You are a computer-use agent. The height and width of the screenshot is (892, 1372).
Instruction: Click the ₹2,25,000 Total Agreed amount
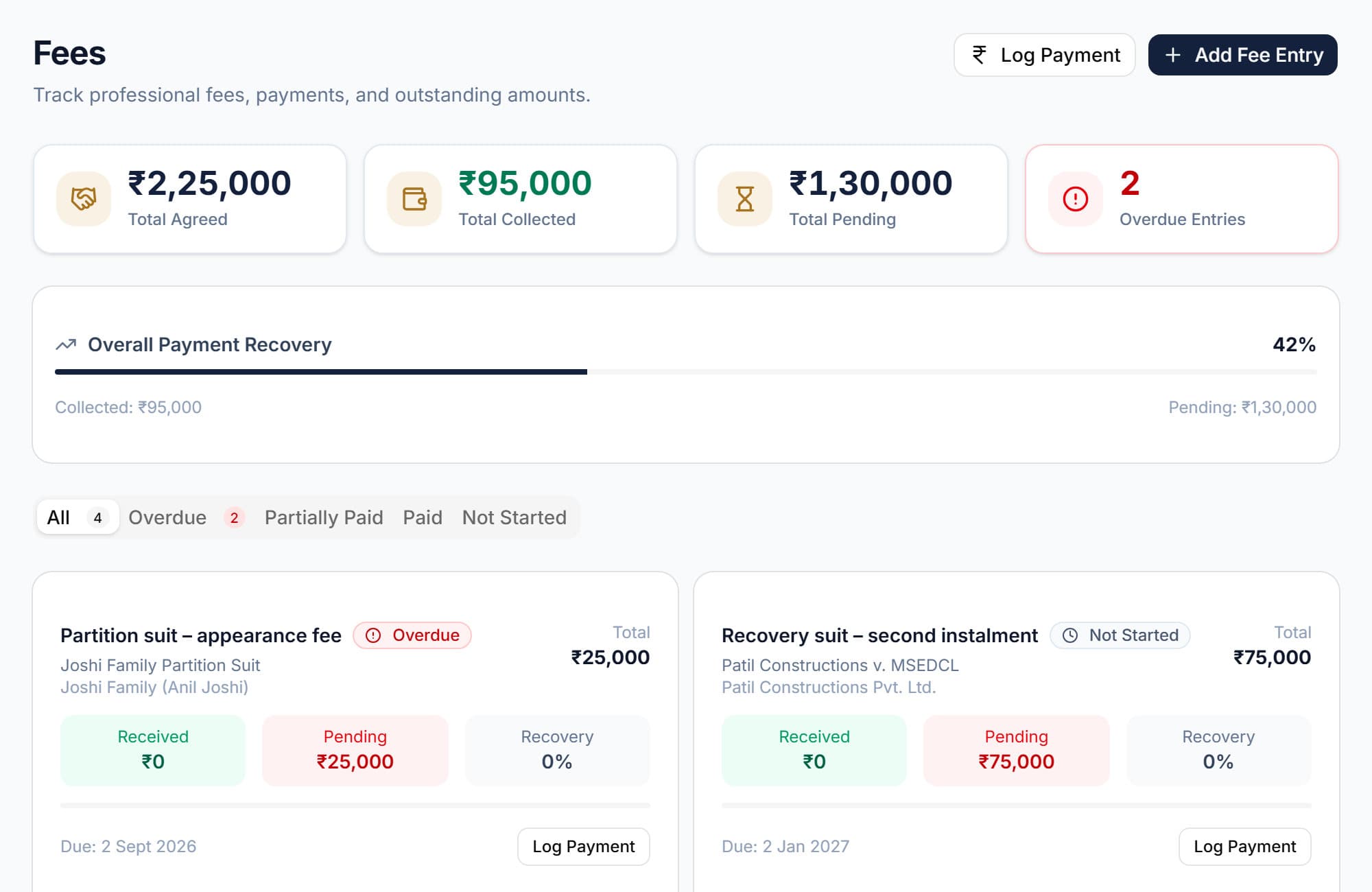[x=210, y=184]
